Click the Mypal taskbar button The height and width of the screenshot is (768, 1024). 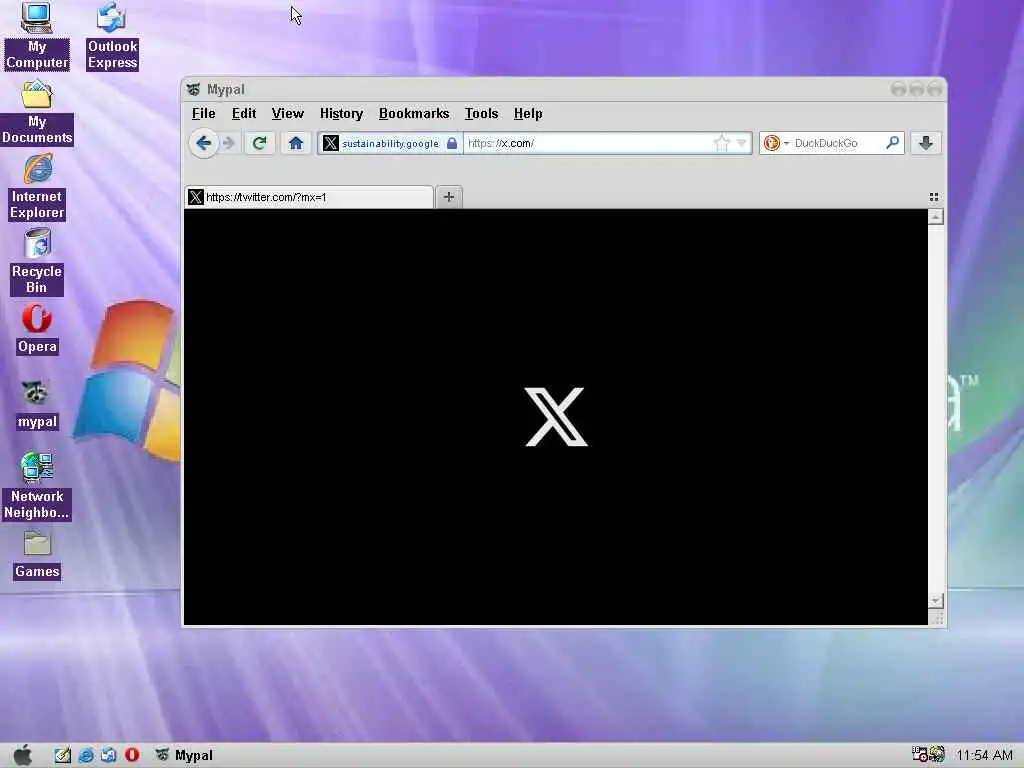[x=184, y=755]
